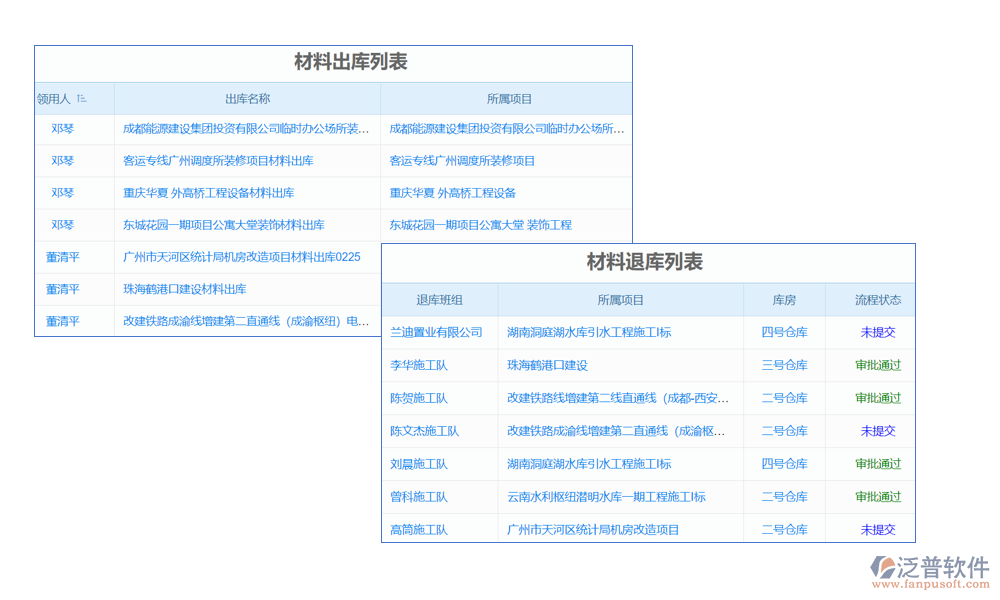The width and height of the screenshot is (1000, 600).
Task: Select the 所属项目 header in 材料出库列表
Action: click(509, 99)
